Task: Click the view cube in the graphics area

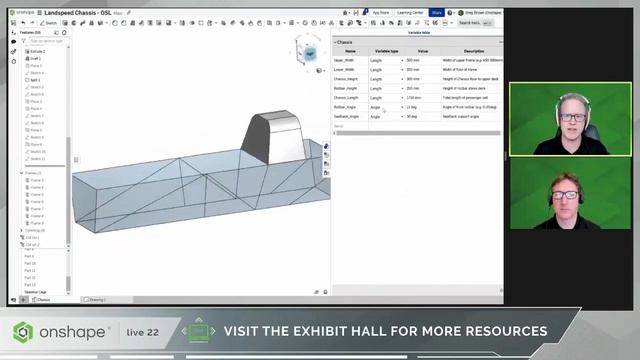Action: pos(309,53)
